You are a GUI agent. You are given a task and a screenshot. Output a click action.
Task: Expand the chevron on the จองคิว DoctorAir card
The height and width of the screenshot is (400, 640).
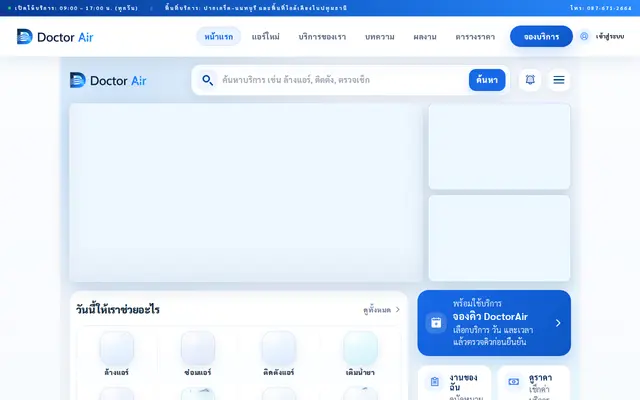[x=558, y=323]
